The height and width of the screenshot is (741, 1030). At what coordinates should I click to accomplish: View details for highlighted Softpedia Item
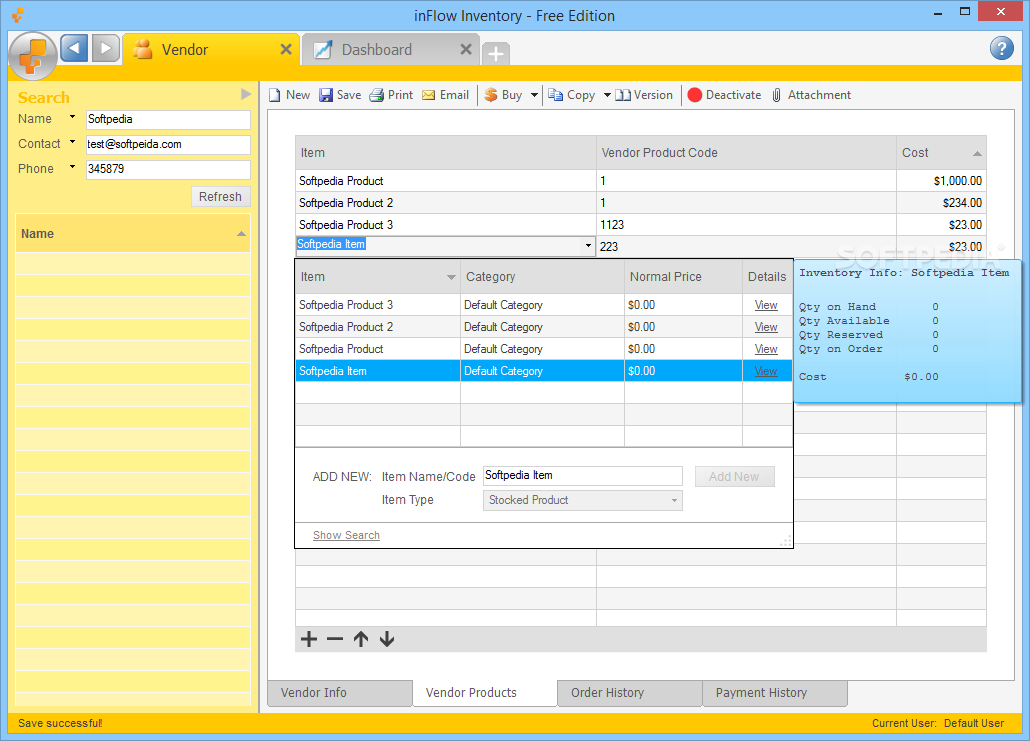click(x=766, y=371)
